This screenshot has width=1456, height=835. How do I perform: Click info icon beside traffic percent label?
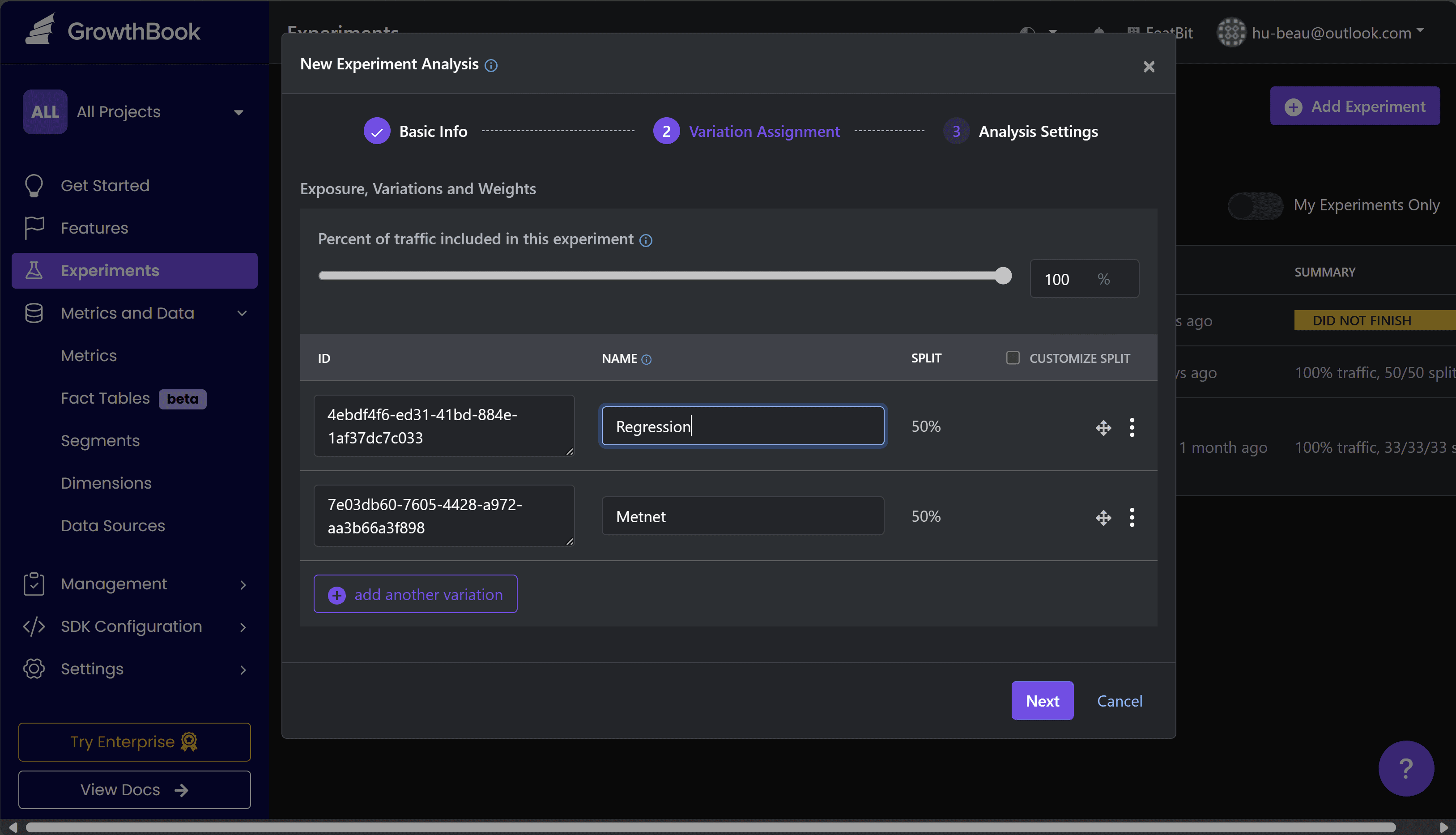[646, 240]
